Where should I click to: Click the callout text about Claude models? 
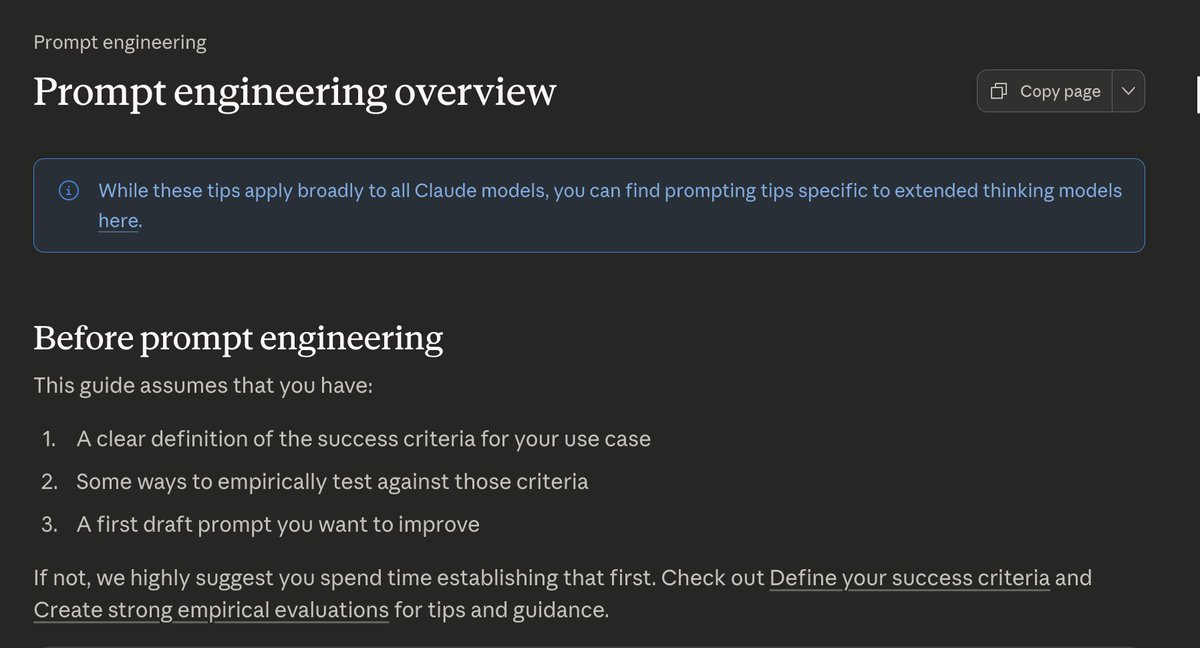pos(610,191)
